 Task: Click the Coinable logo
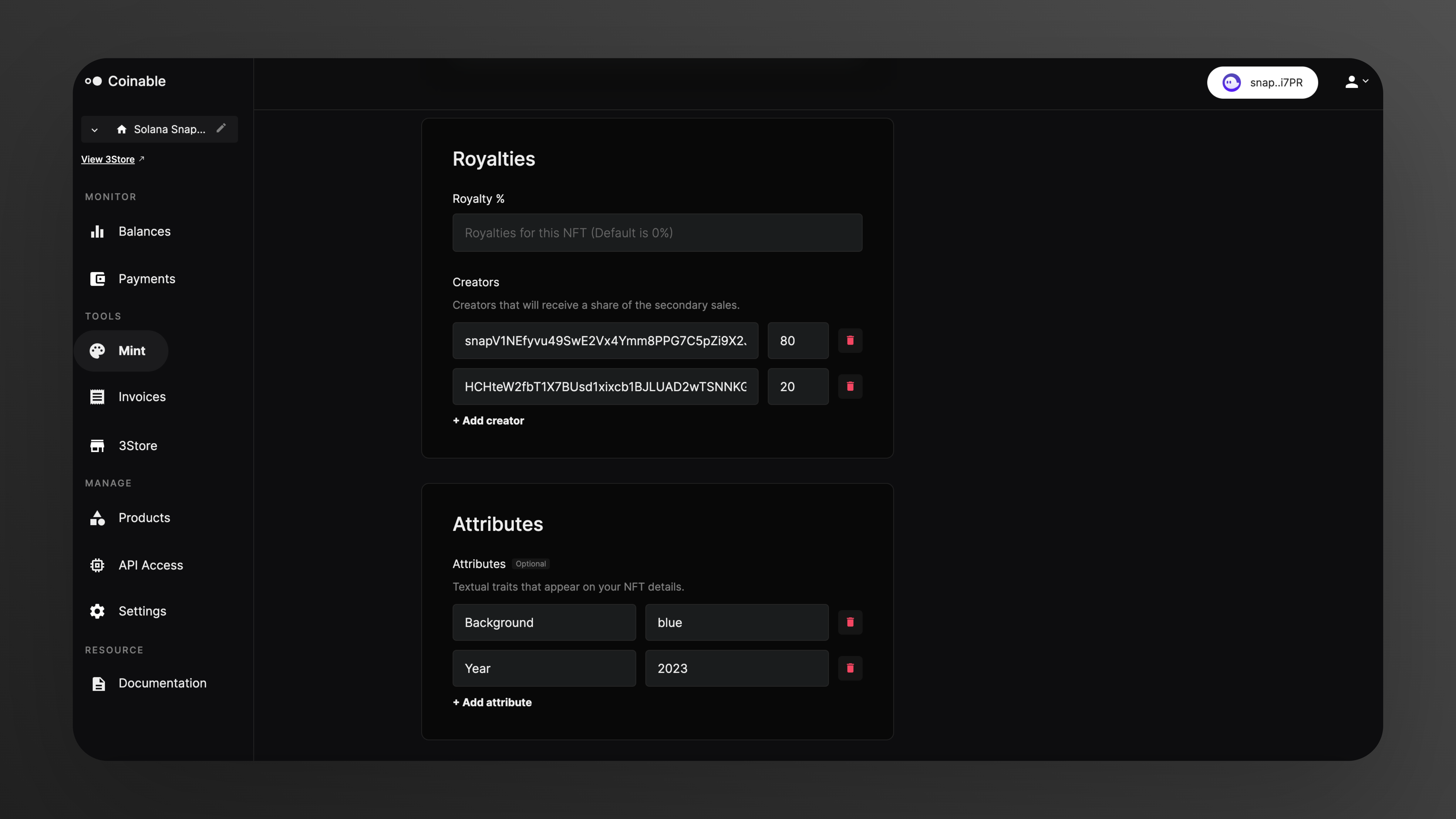pos(126,81)
